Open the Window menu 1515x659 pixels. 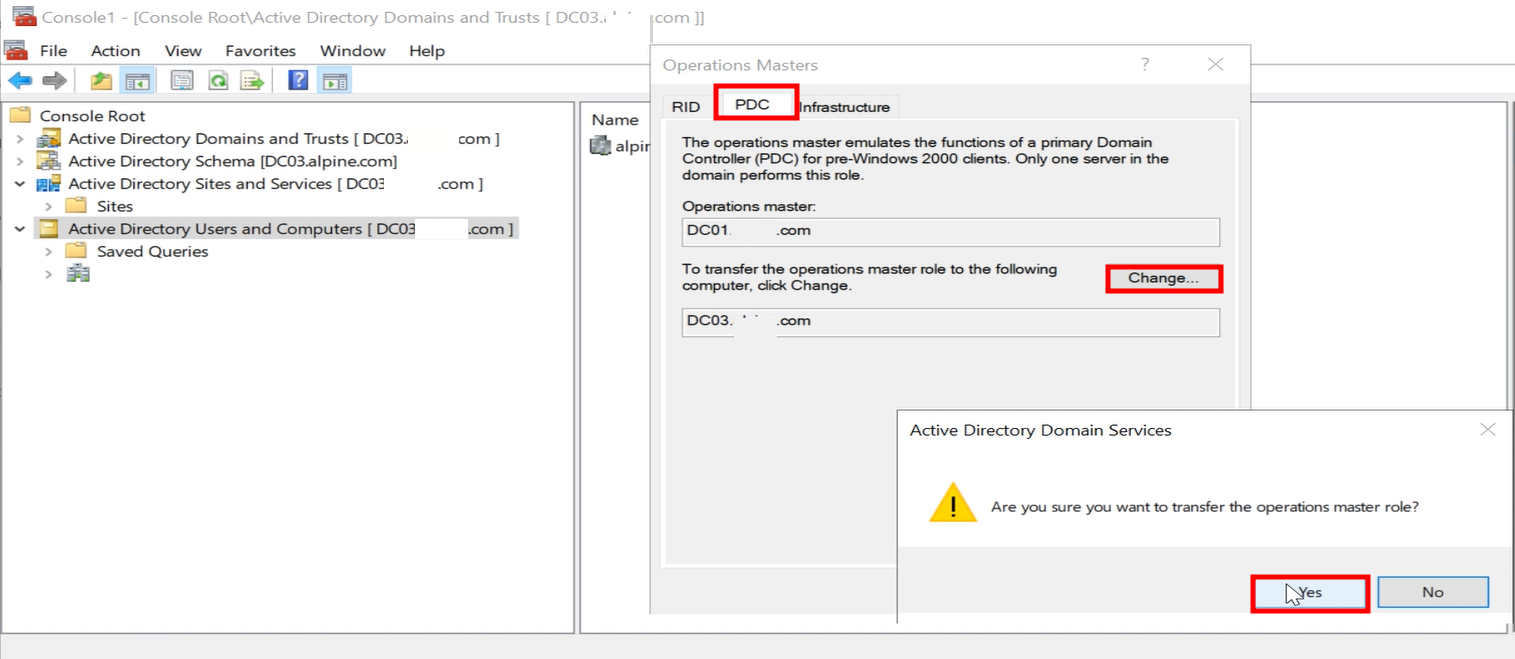352,51
